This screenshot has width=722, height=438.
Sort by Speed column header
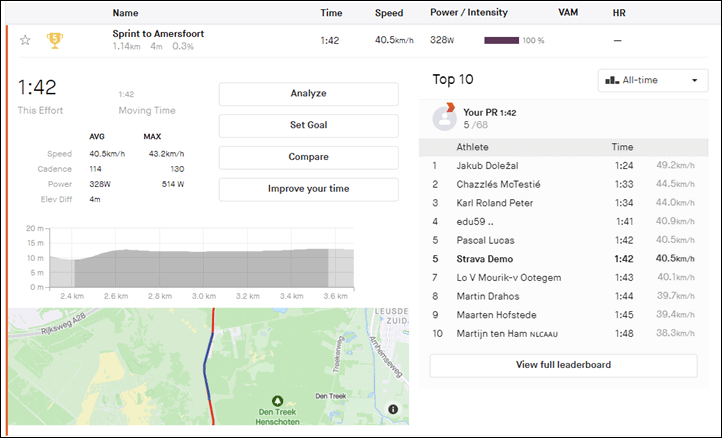click(389, 13)
